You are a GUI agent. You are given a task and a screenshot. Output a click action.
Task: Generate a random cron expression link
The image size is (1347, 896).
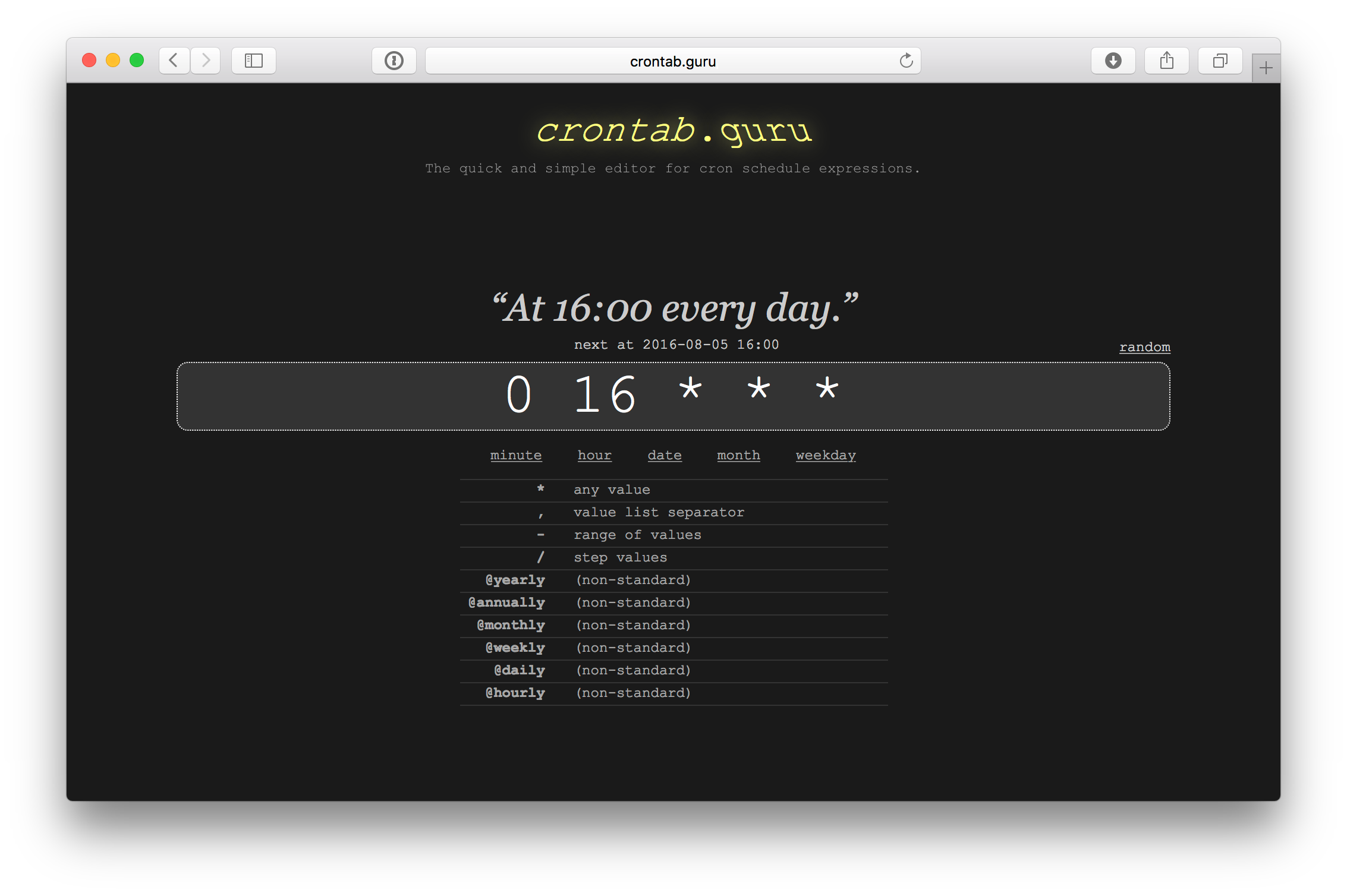click(1145, 347)
